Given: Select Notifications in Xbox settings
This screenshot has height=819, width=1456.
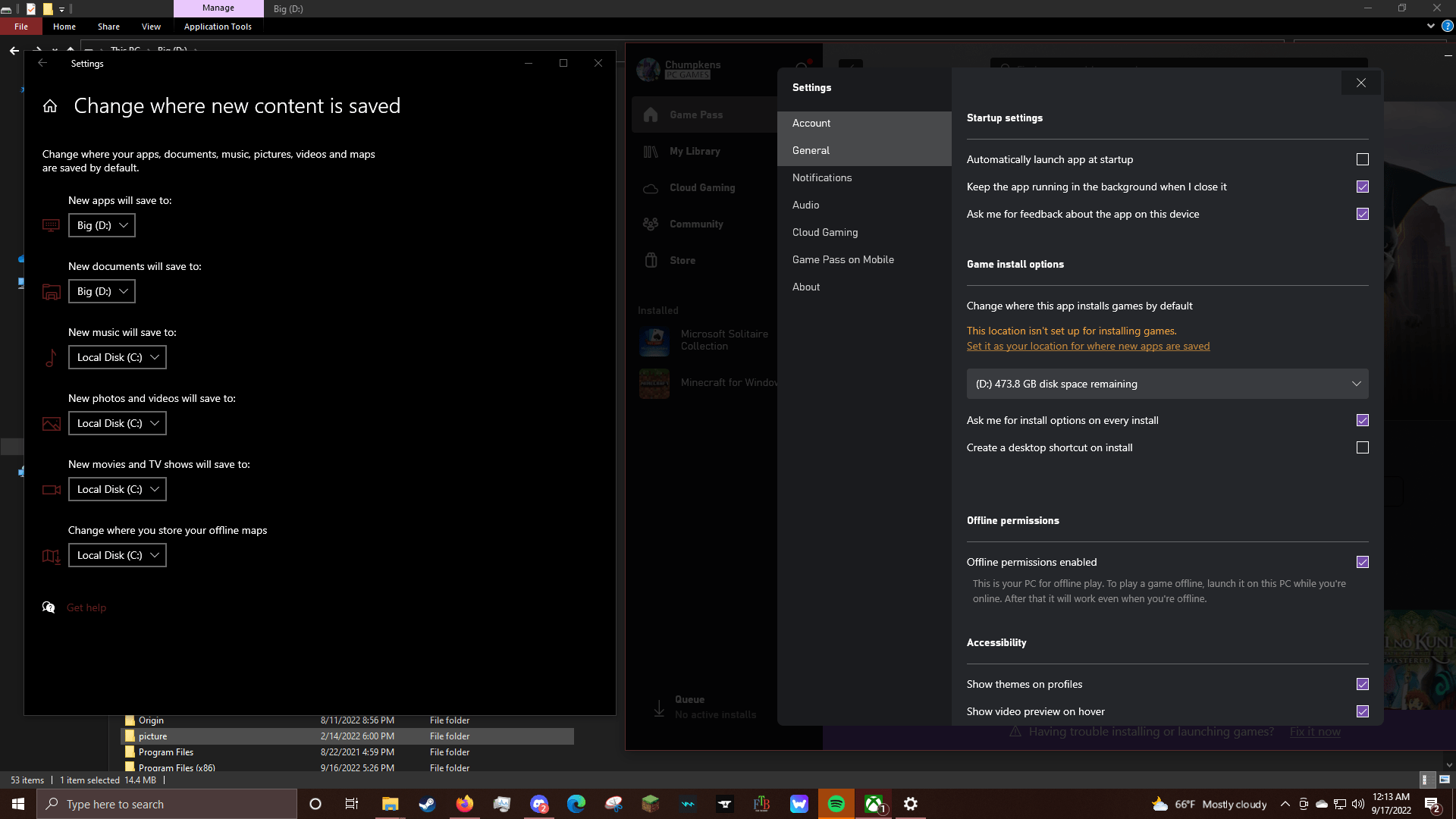Looking at the screenshot, I should point(822,177).
